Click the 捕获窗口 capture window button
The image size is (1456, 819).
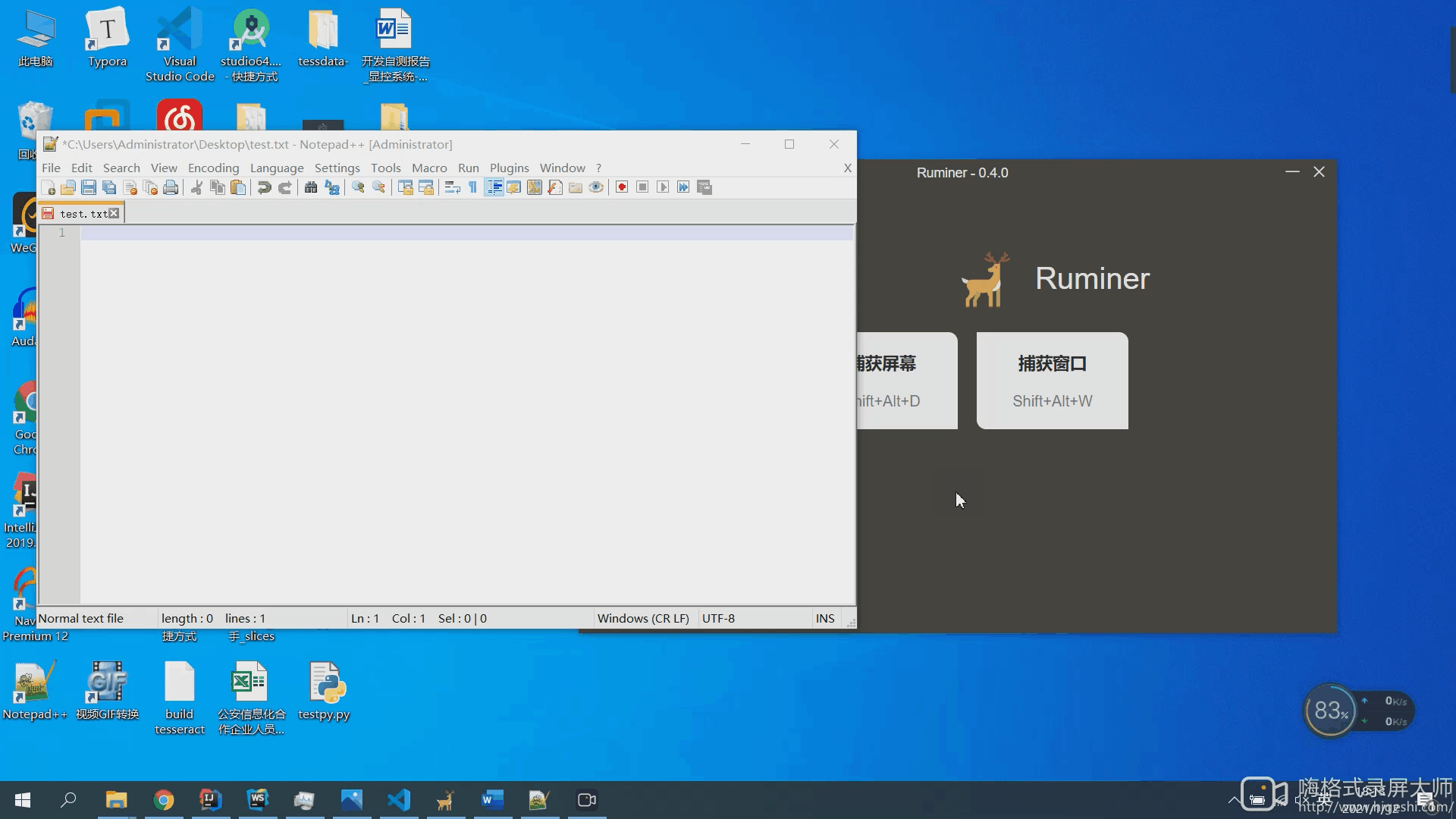coord(1052,380)
